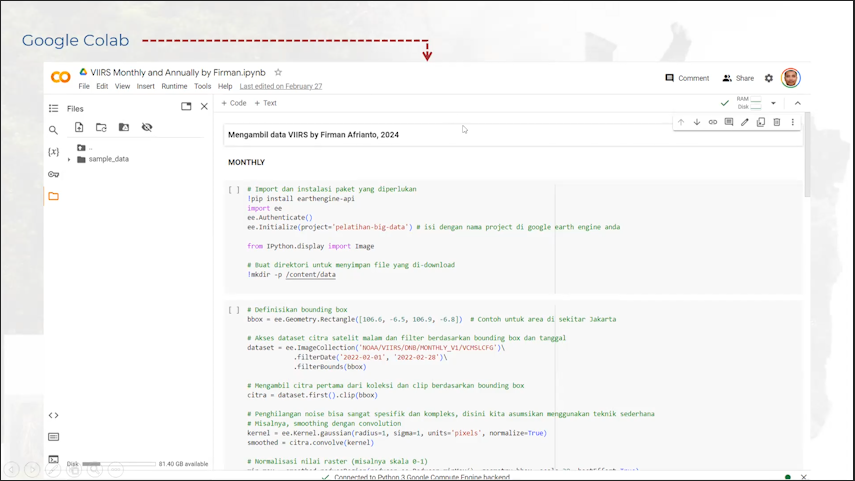Open the Terminal icon at sidebar bottom
The image size is (855, 481).
pyautogui.click(x=54, y=459)
